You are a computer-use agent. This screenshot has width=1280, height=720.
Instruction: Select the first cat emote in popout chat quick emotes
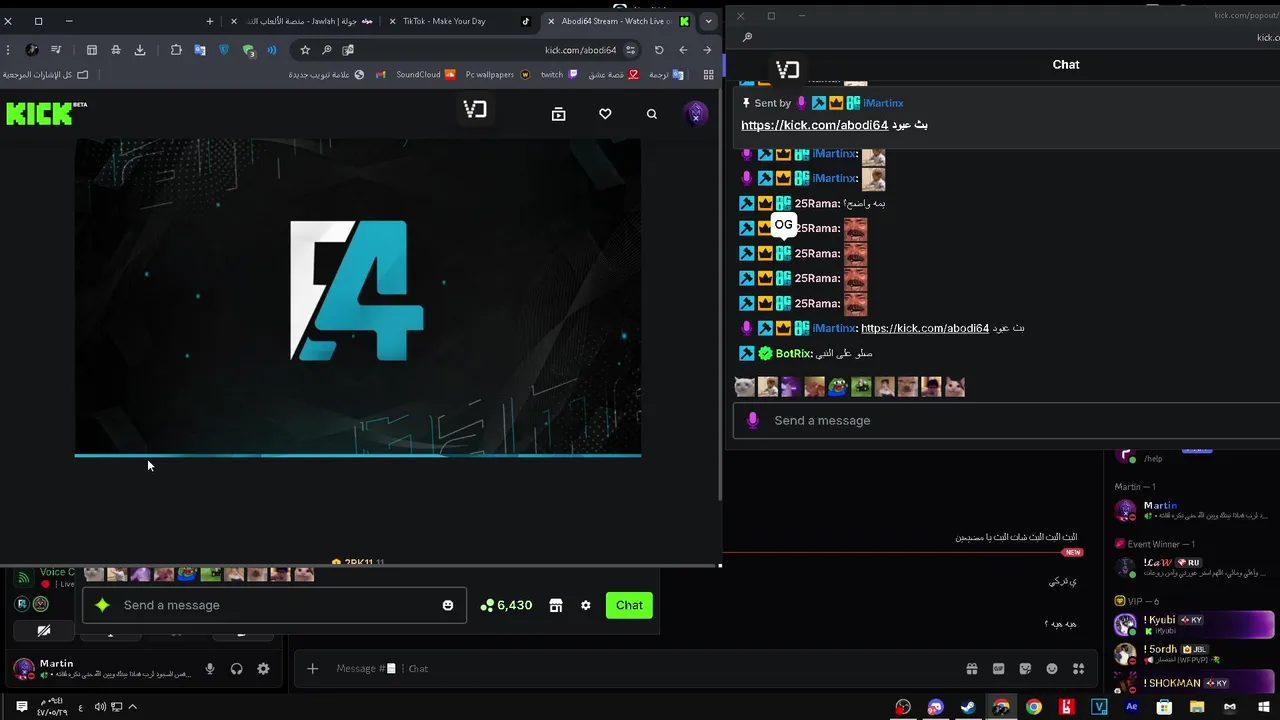click(744, 387)
